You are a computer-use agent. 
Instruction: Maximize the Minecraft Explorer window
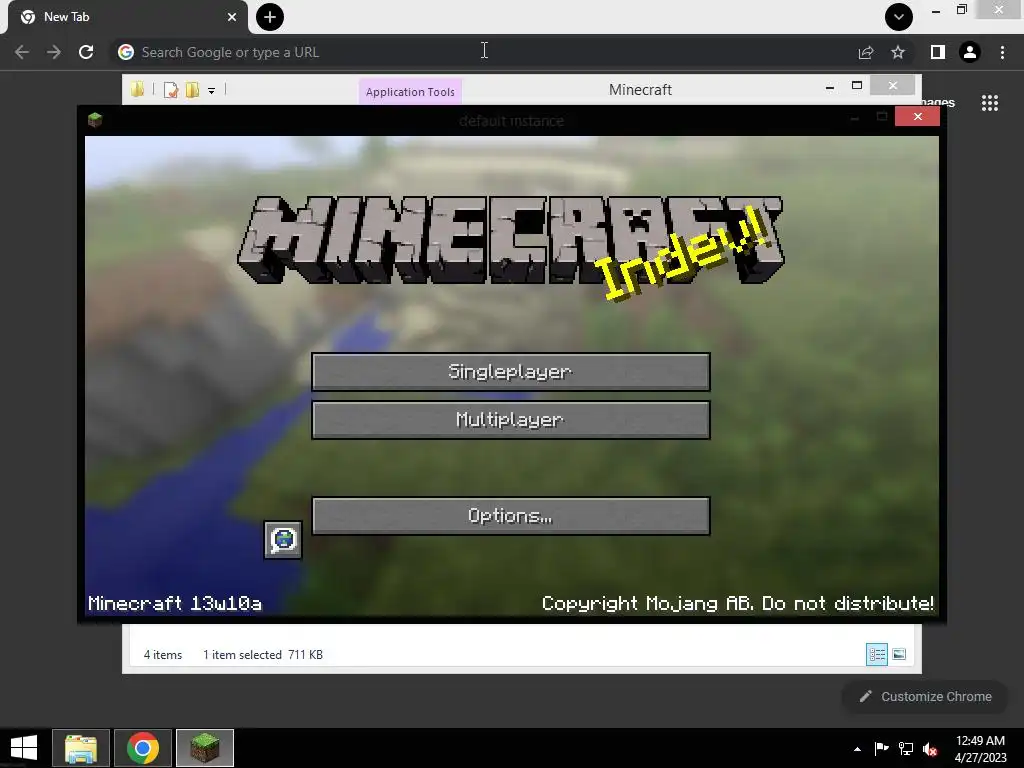857,86
